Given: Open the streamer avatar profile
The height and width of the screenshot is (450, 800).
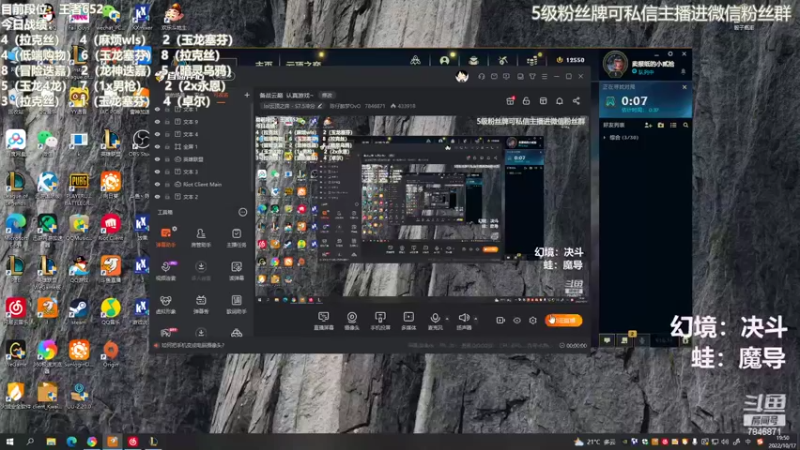Looking at the screenshot, I should click(462, 76).
